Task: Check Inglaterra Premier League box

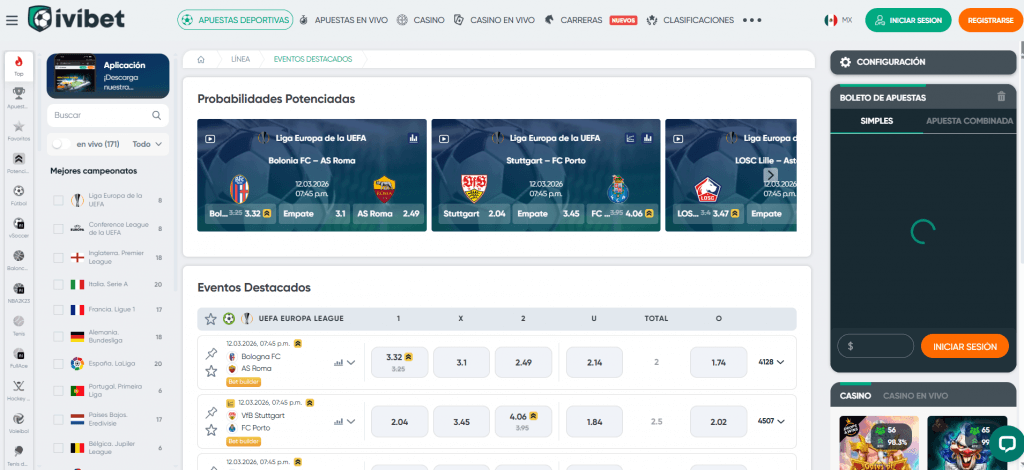Action: click(x=59, y=257)
